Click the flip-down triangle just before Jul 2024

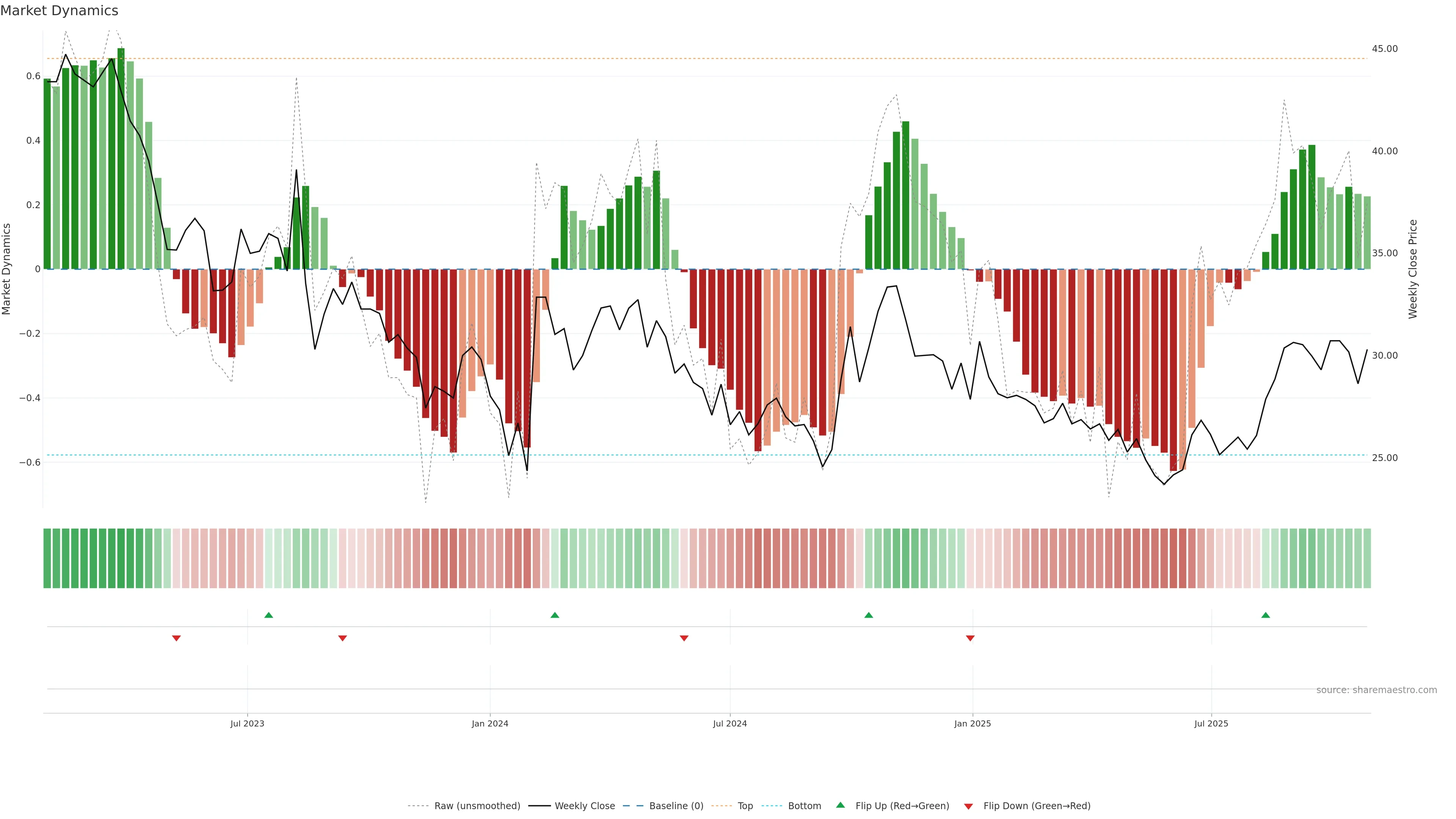point(684,638)
